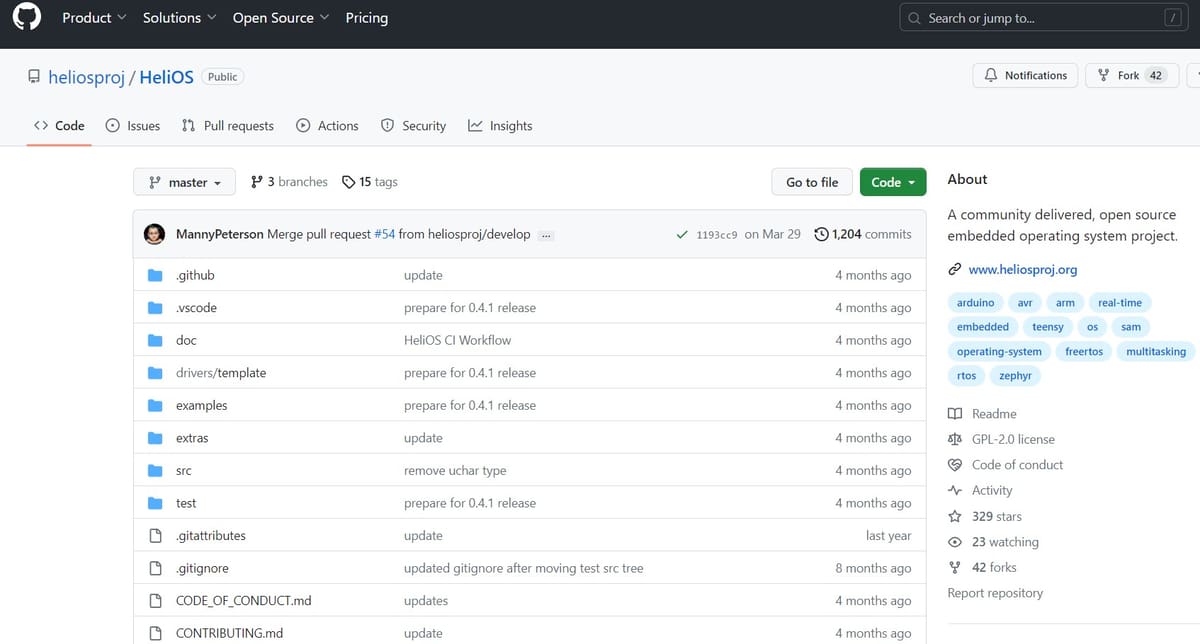Open pull request #54 link

(385, 234)
